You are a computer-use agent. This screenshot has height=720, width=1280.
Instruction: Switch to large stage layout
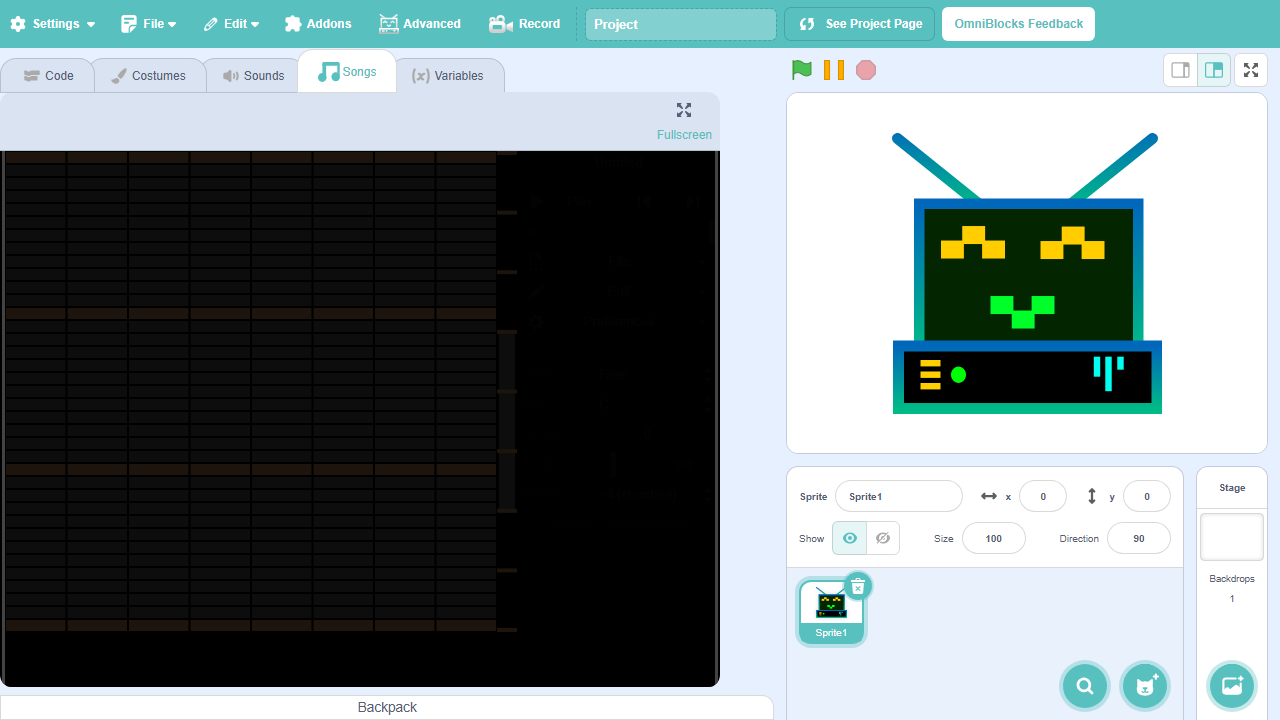pyautogui.click(x=1214, y=70)
